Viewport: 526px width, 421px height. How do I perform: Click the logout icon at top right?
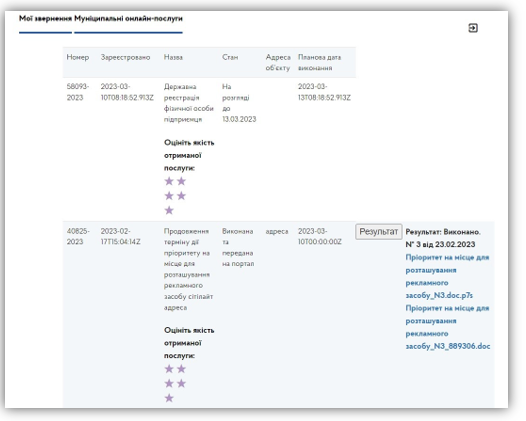click(x=473, y=28)
